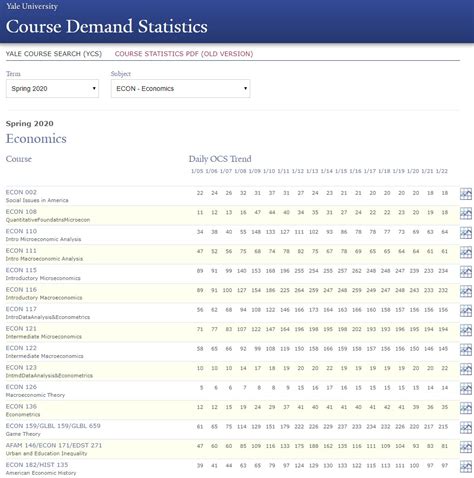Image resolution: width=474 pixels, height=478 pixels.
Task: Open ECON 159/GLBL 159/GLBL 659 course link
Action: pos(53,426)
